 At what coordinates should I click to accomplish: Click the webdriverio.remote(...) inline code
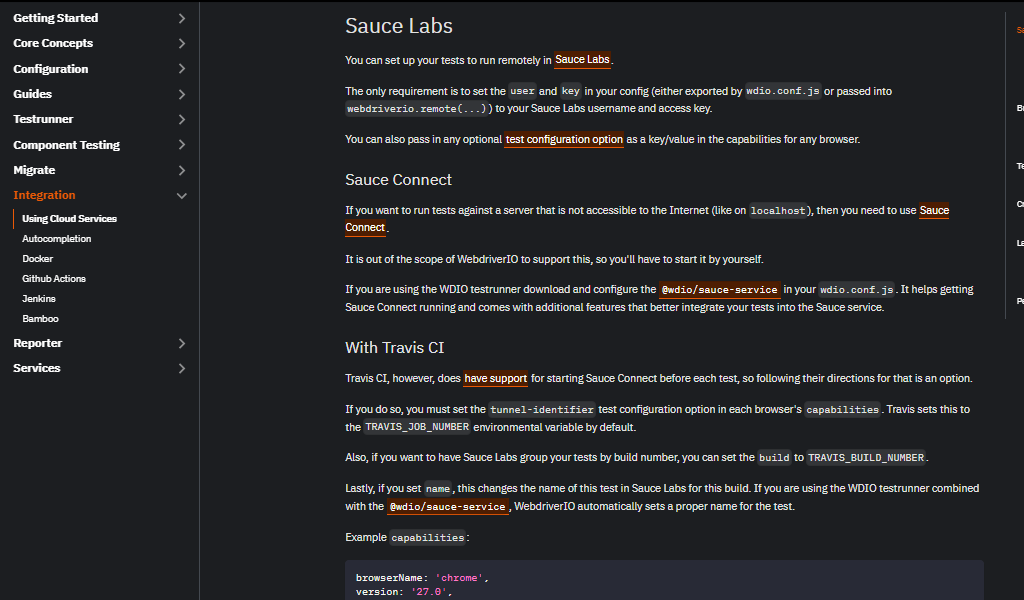[417, 109]
